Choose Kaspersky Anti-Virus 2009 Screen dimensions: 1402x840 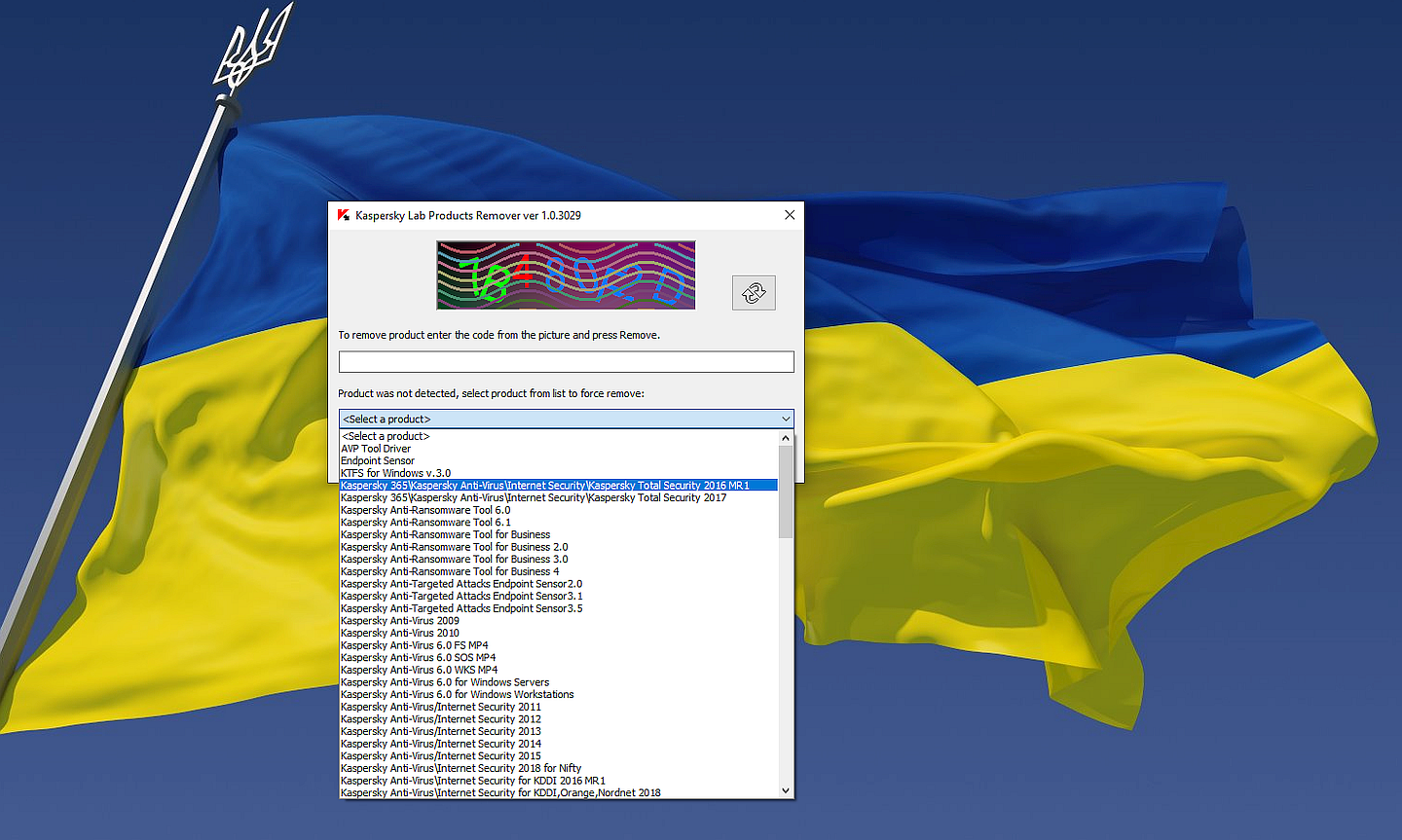(559, 621)
